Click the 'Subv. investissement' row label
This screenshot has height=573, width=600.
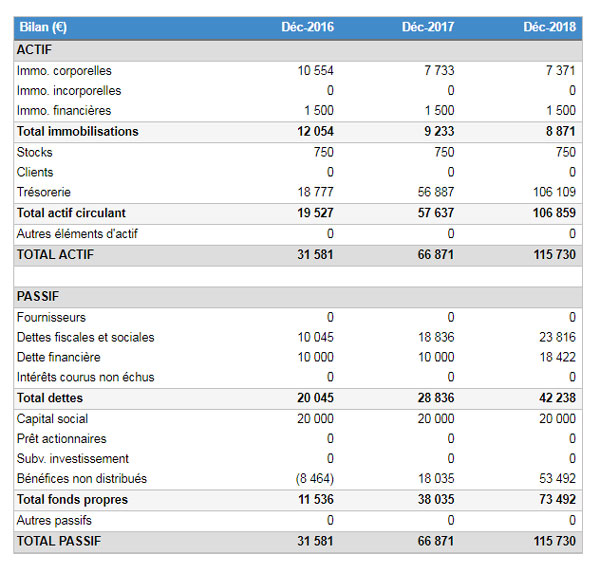point(73,459)
